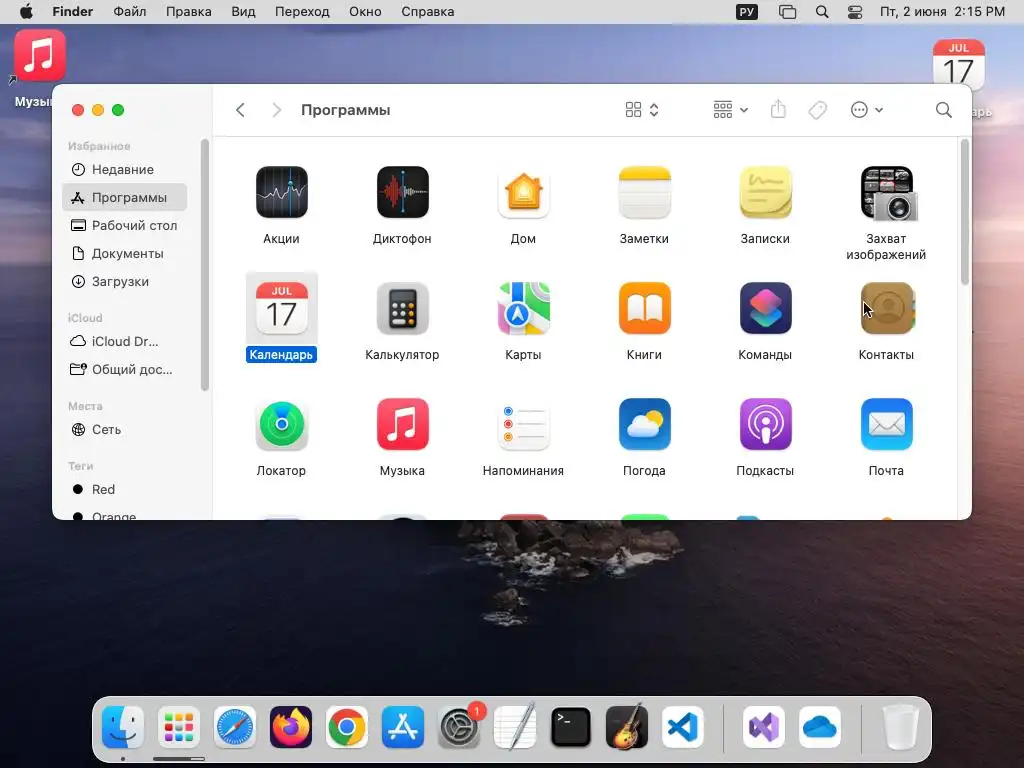Select the Дом app icon
Image resolution: width=1024 pixels, height=768 pixels.
(523, 192)
